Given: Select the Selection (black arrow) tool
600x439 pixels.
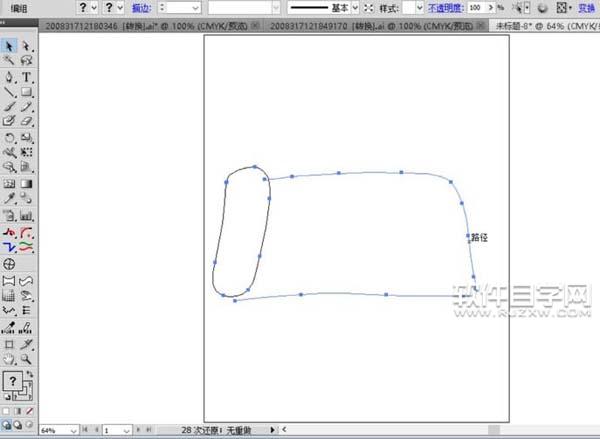Looking at the screenshot, I should (x=9, y=46).
